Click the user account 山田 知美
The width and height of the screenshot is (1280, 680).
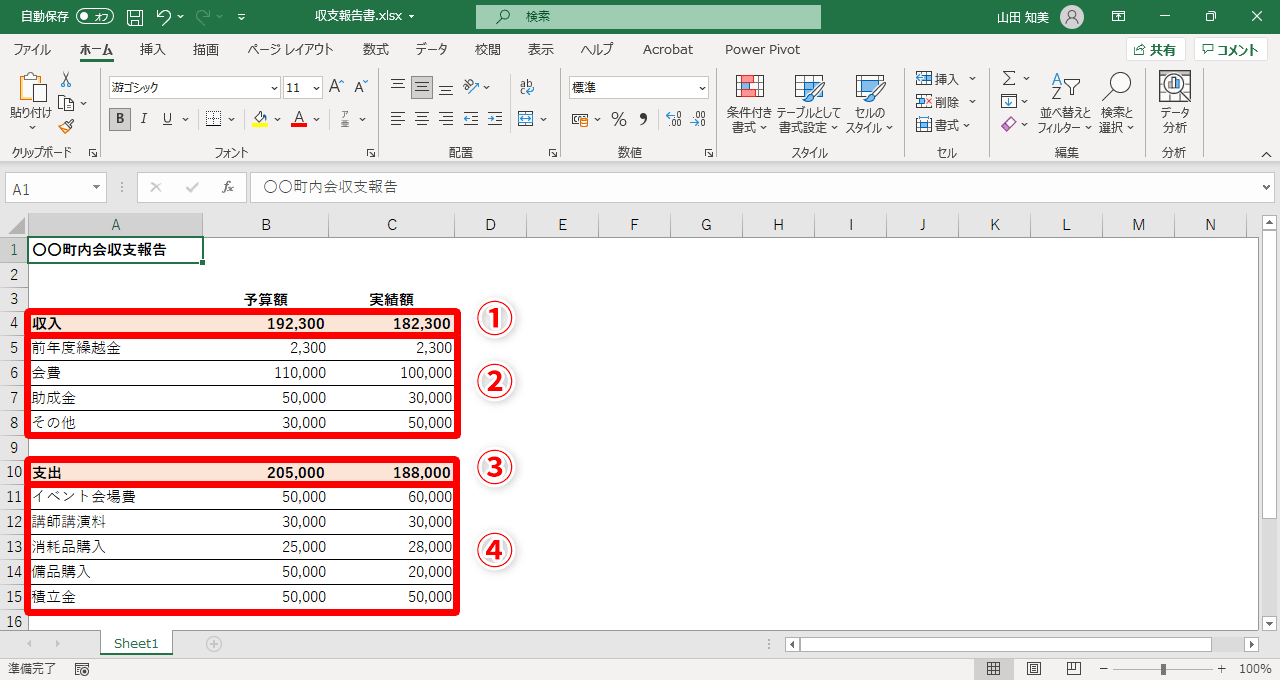(x=1040, y=17)
